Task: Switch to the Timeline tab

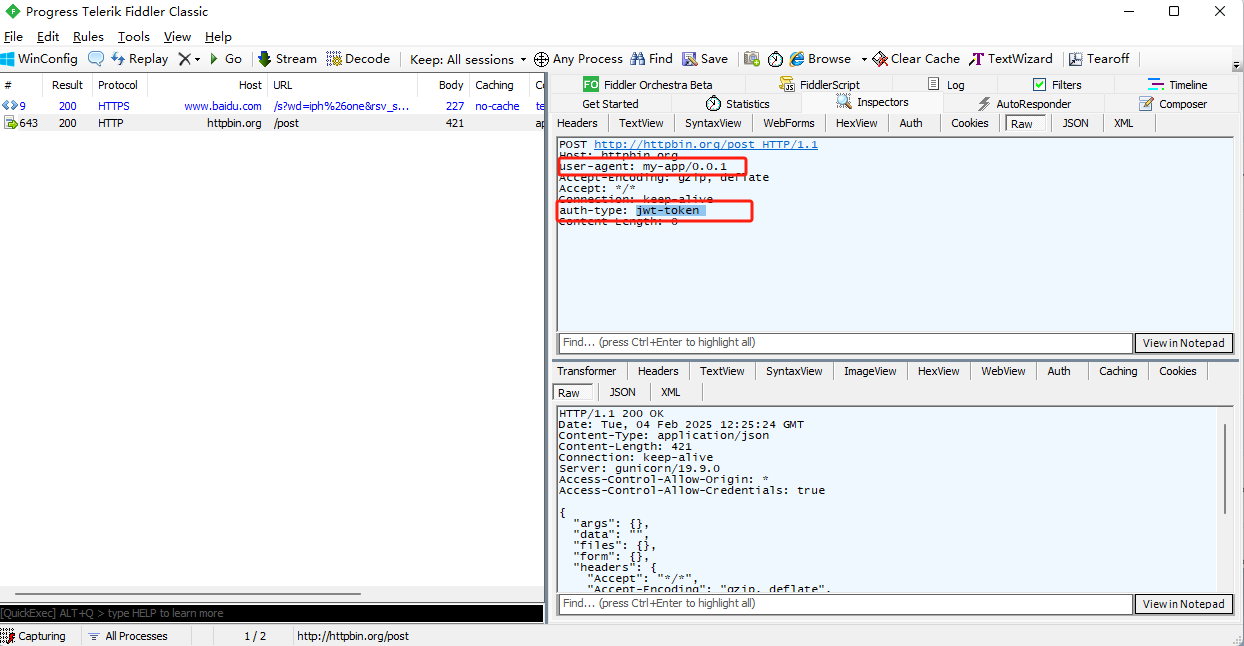Action: pos(1178,85)
